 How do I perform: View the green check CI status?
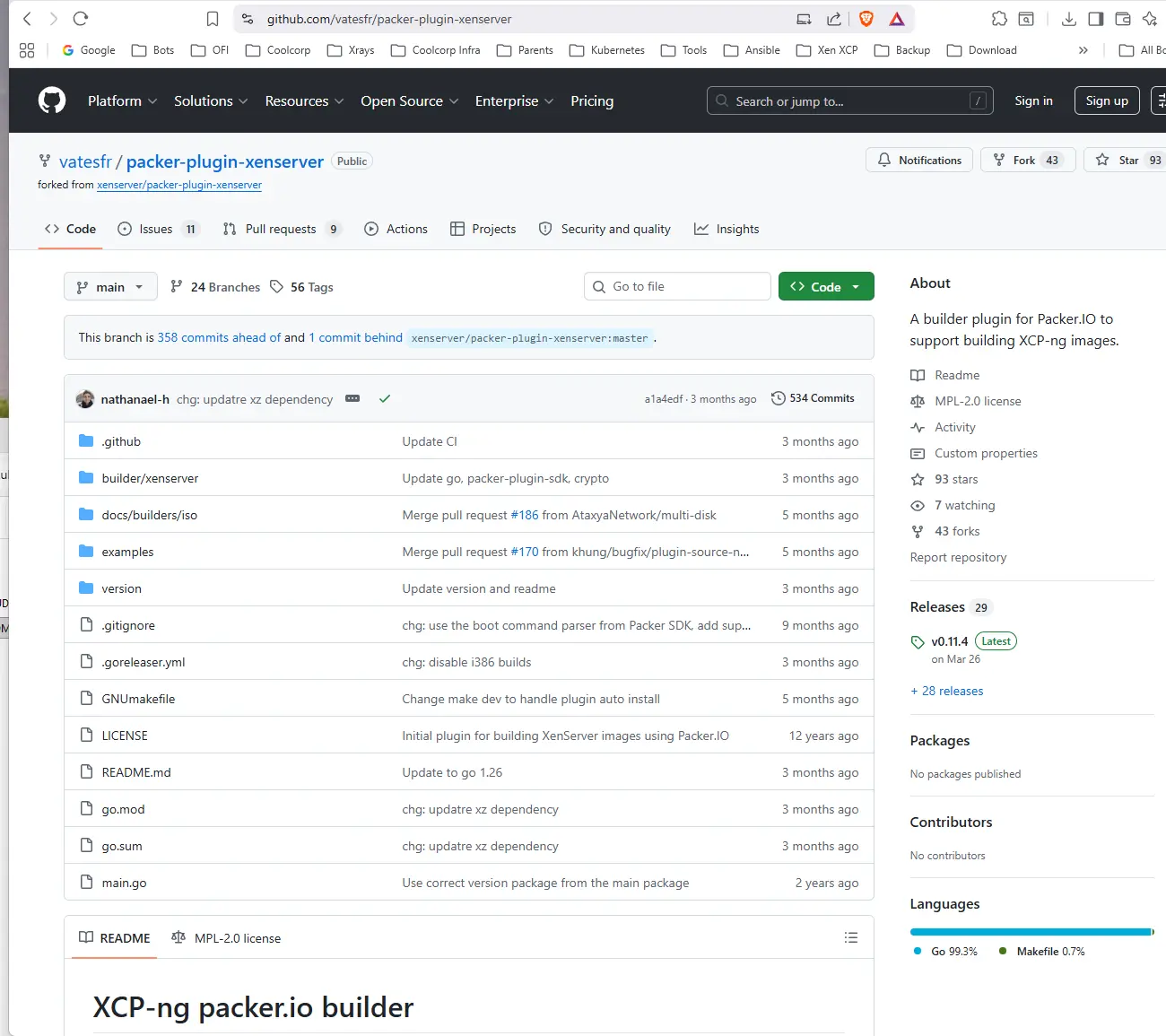click(x=385, y=398)
